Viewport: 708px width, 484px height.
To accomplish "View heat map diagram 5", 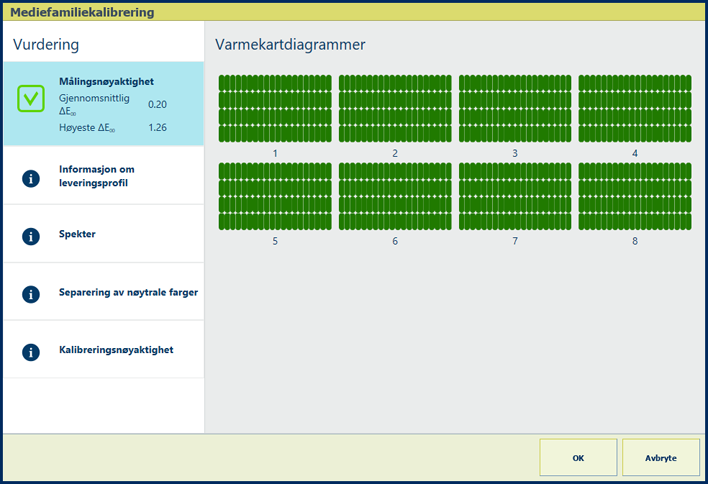I will point(275,196).
